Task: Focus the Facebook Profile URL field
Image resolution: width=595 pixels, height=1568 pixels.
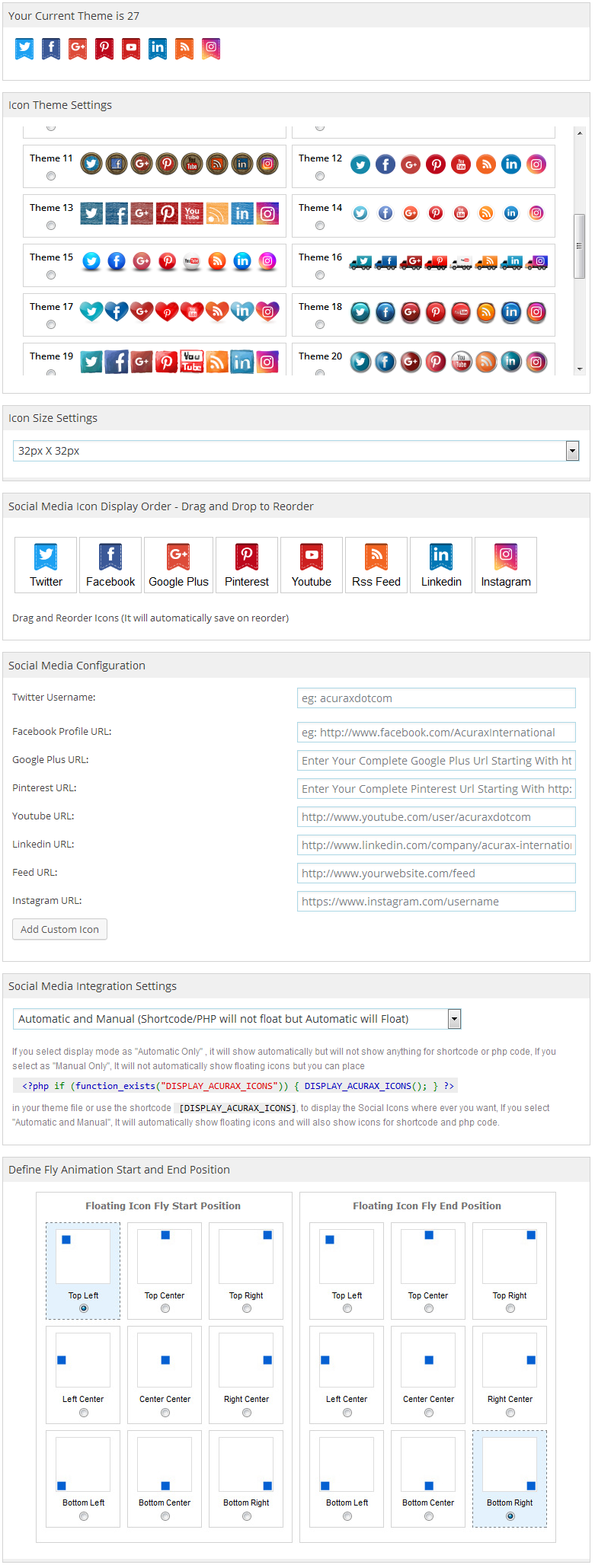Action: pos(436,733)
